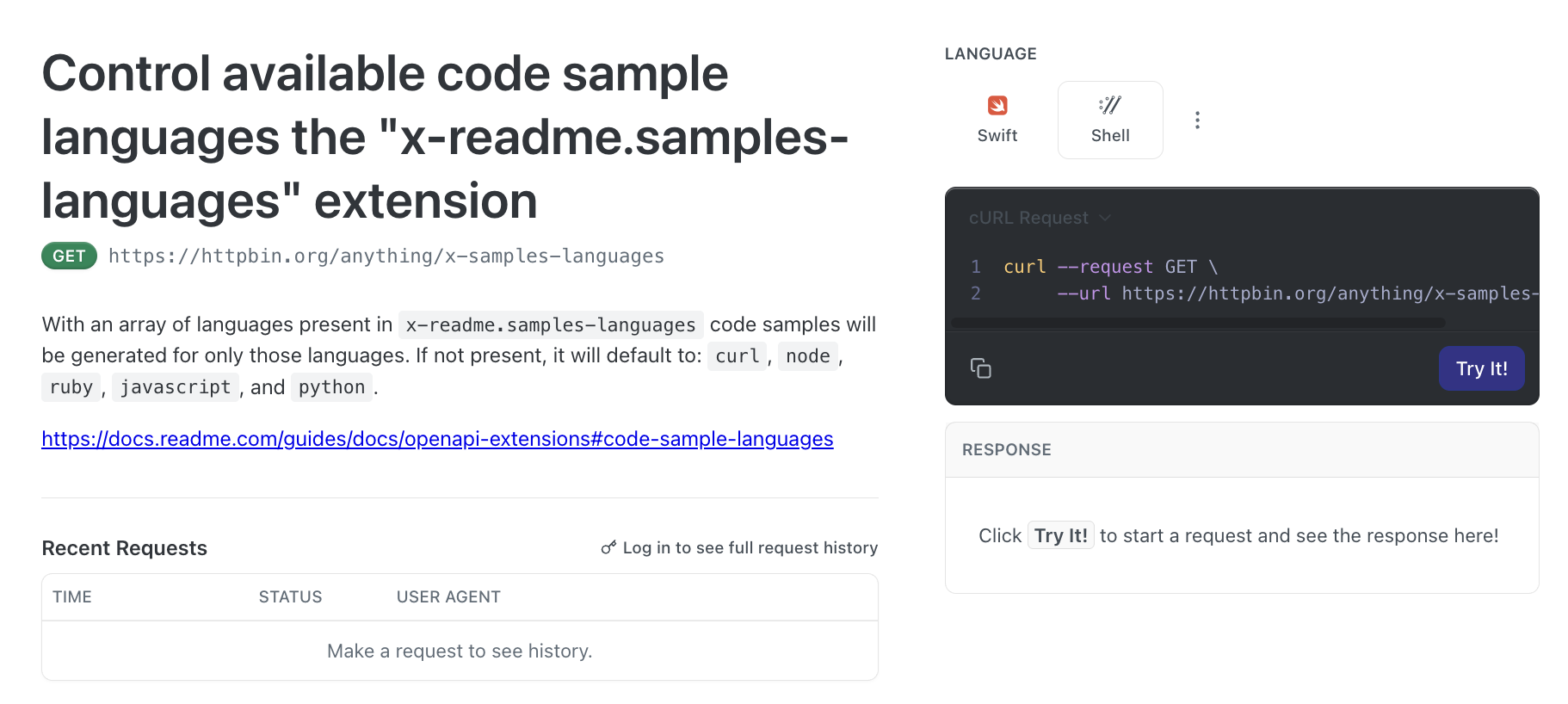Click the horizontal scrollbar under the code

tap(1198, 323)
